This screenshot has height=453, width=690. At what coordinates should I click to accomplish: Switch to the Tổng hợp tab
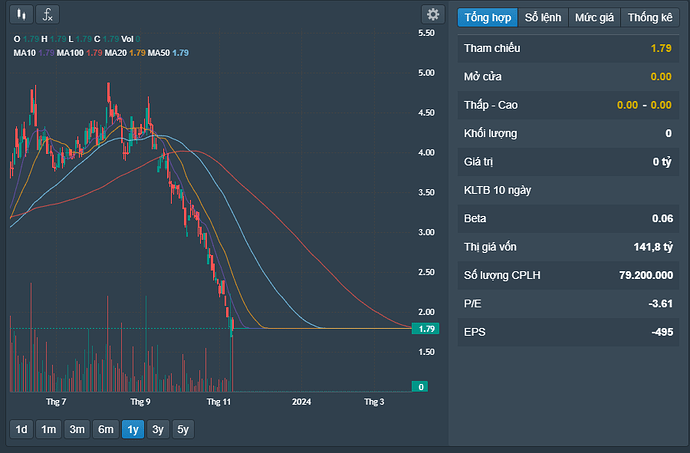[487, 17]
